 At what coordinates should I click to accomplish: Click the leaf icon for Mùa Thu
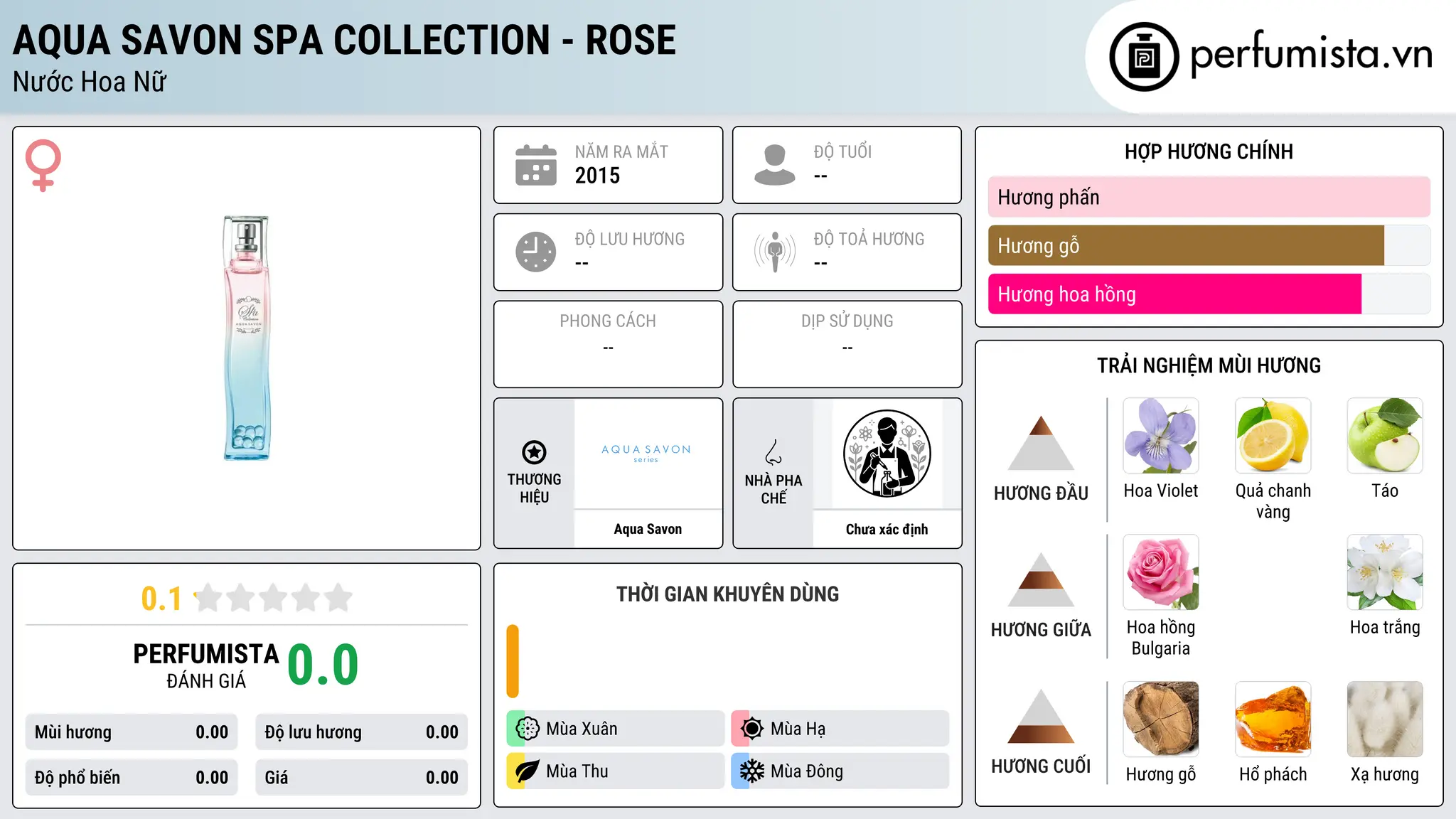click(528, 771)
